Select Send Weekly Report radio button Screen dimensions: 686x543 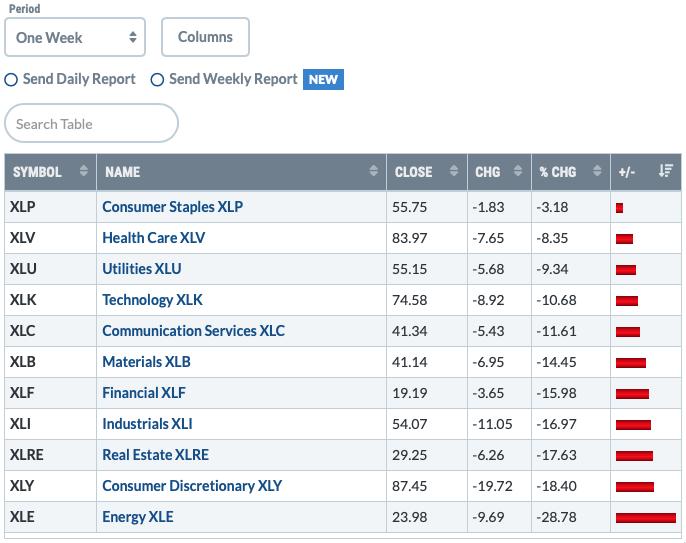pos(157,80)
